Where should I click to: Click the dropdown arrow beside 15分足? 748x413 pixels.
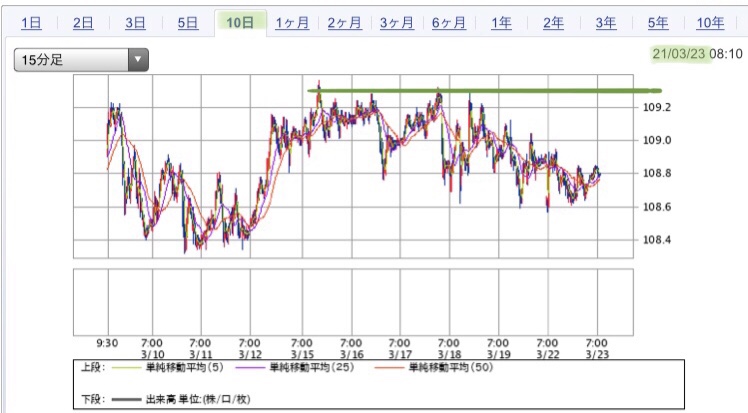click(x=138, y=60)
